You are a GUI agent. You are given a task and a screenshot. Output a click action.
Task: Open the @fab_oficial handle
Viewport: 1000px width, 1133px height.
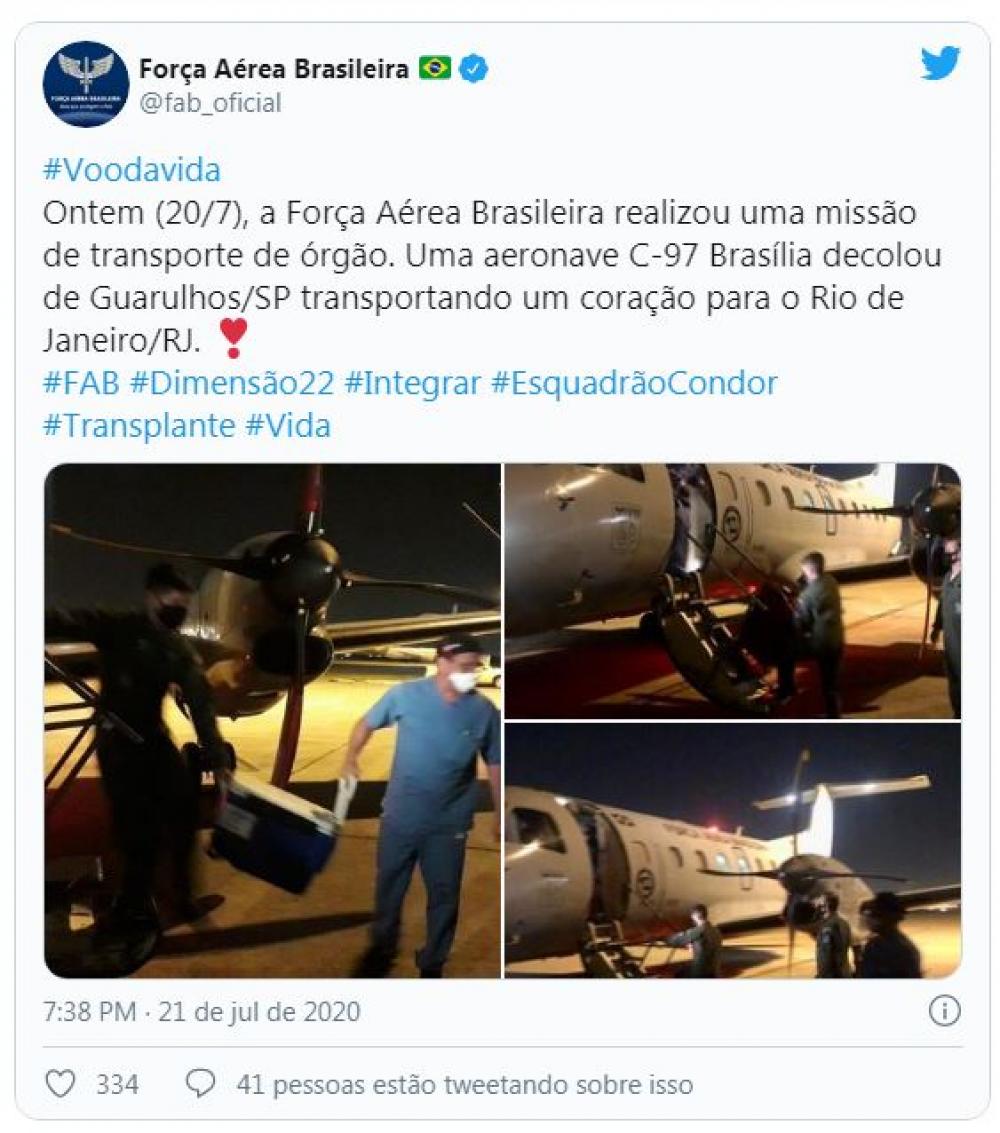210,103
